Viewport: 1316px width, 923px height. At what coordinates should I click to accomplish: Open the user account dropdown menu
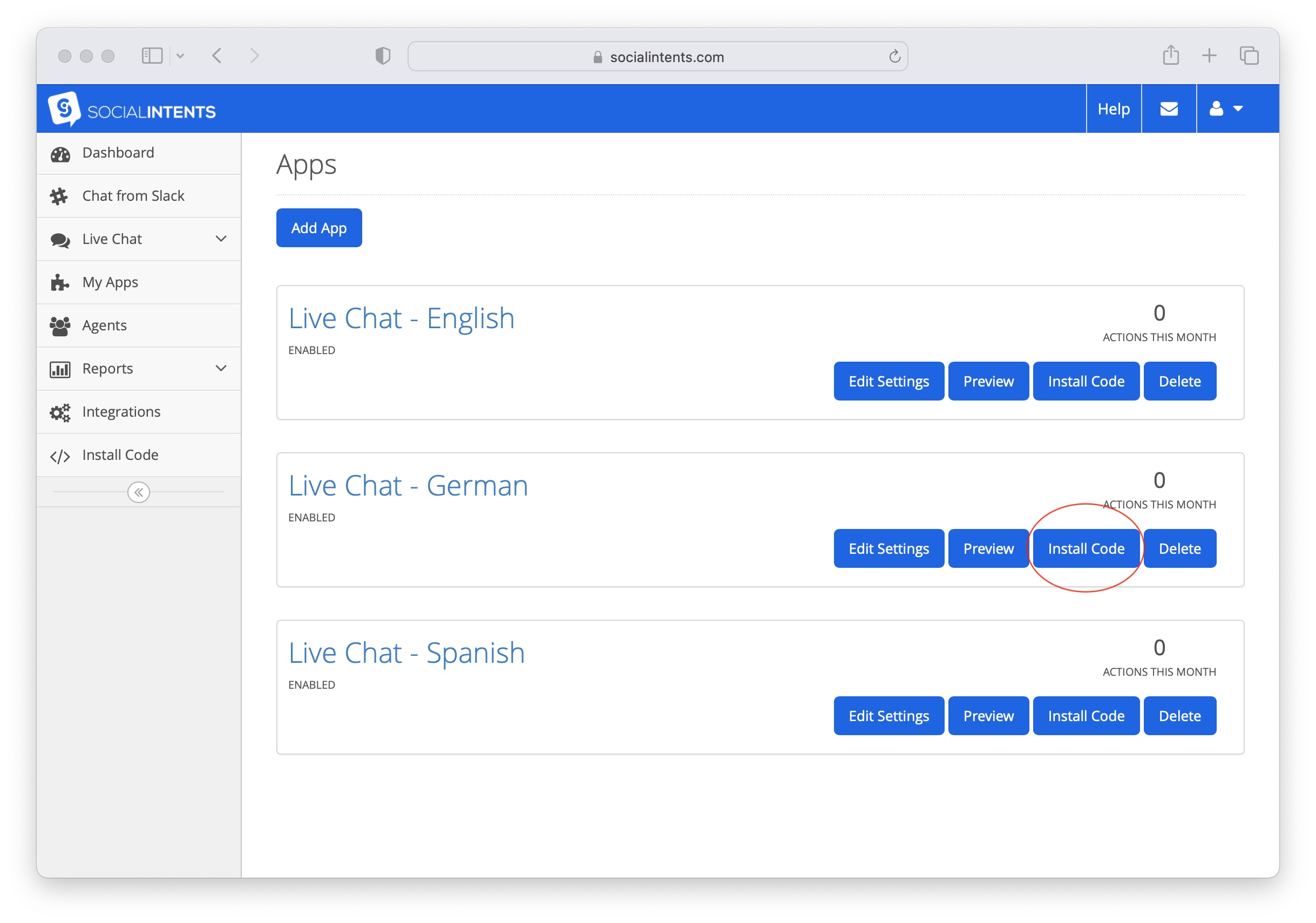point(1226,109)
